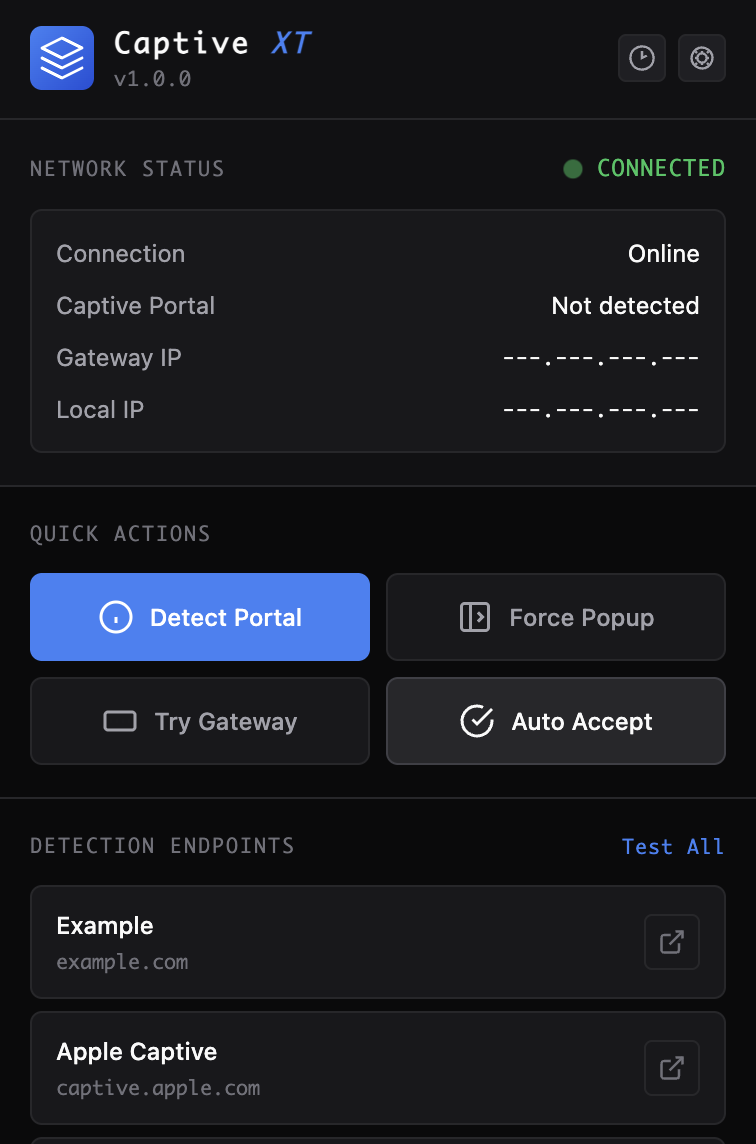Click the Test All link
The image size is (756, 1144).
click(673, 846)
